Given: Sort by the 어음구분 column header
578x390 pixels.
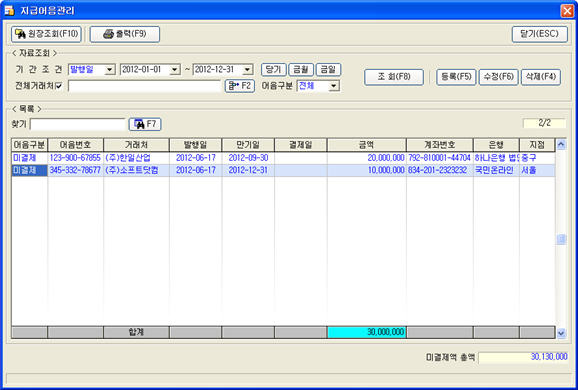Looking at the screenshot, I should (x=29, y=145).
